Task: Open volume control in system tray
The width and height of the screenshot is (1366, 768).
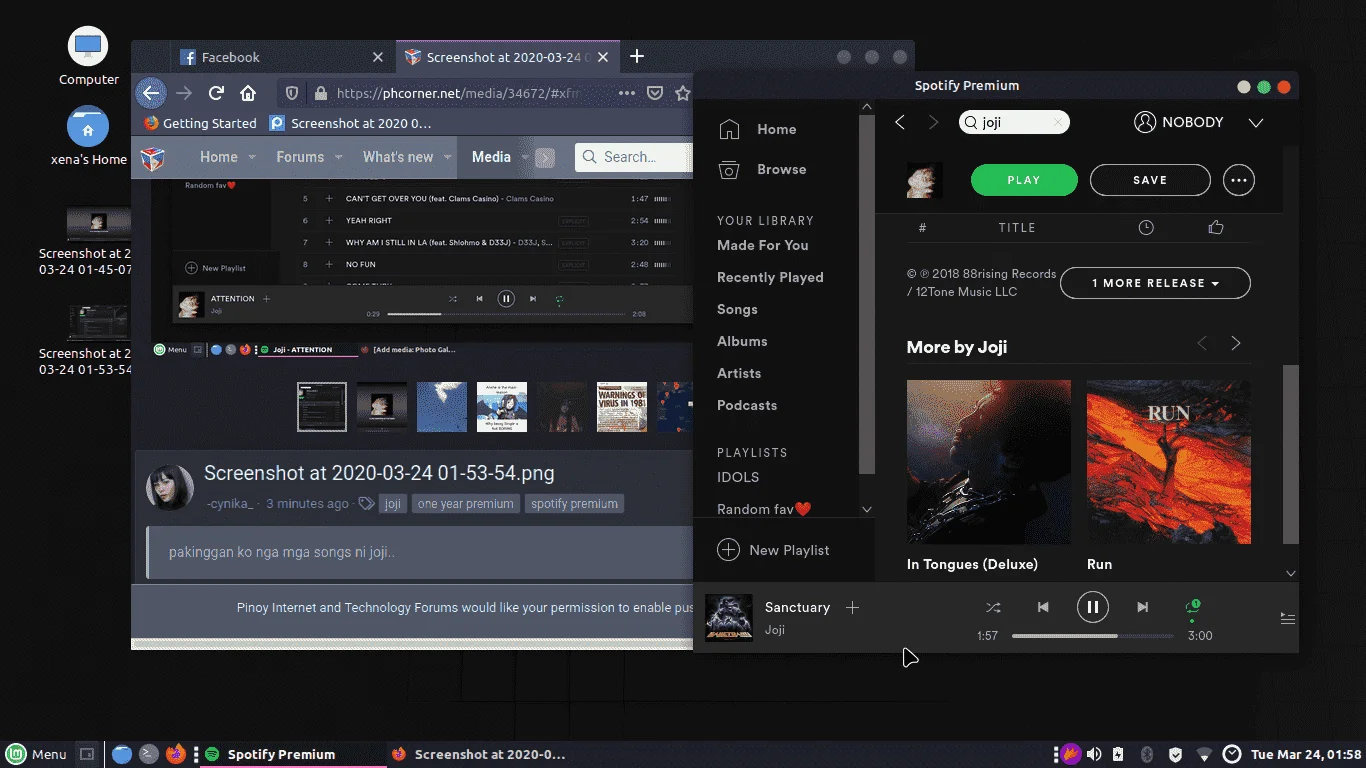Action: (1094, 754)
